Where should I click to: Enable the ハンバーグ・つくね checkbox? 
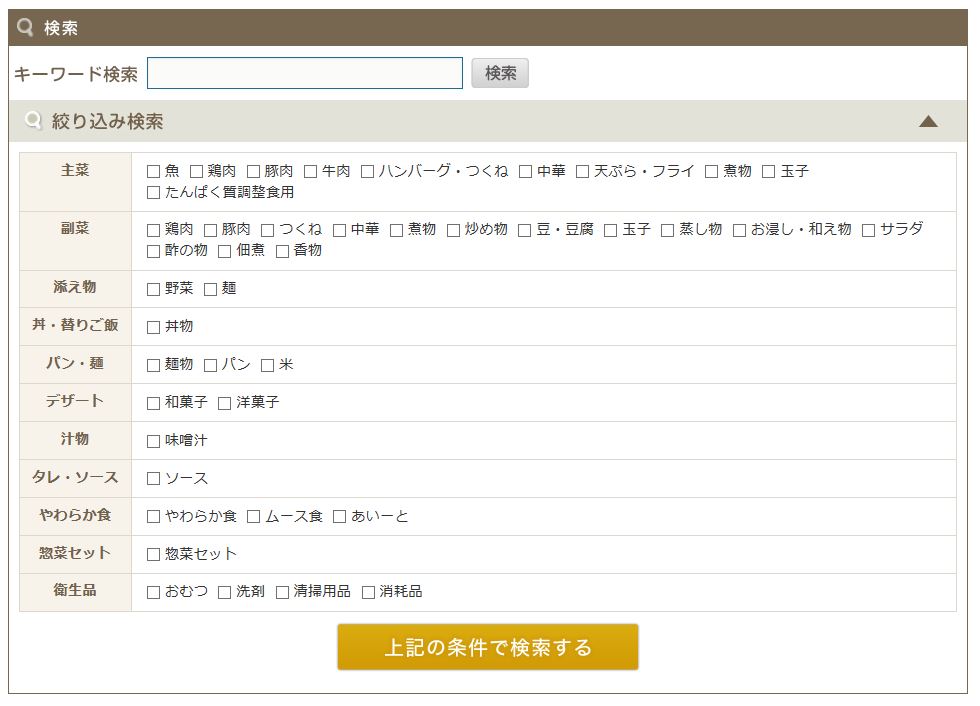pyautogui.click(x=368, y=172)
